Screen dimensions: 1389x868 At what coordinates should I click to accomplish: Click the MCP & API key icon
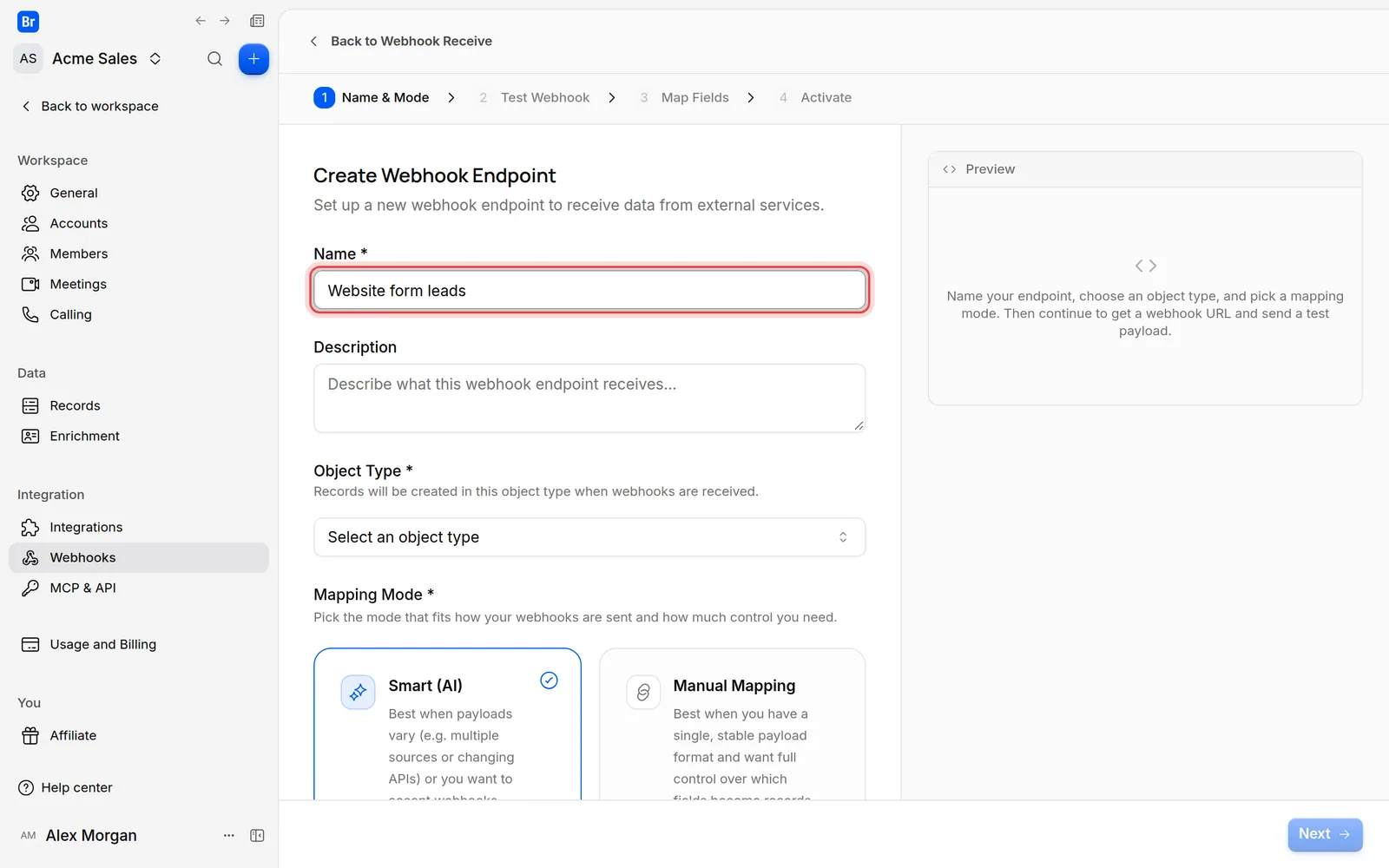tap(30, 588)
